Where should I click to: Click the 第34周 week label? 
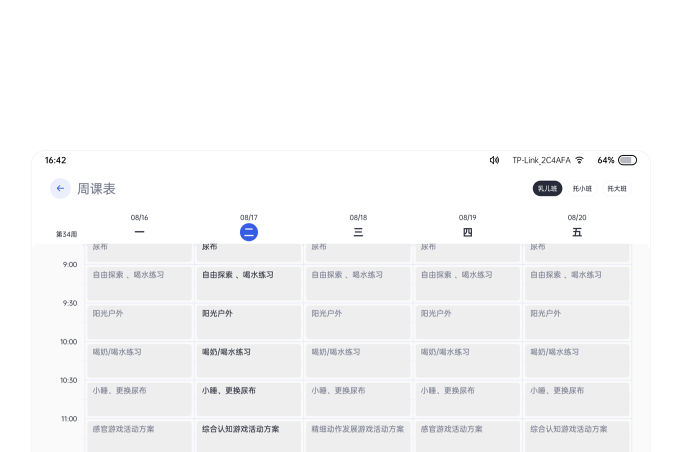[66, 234]
